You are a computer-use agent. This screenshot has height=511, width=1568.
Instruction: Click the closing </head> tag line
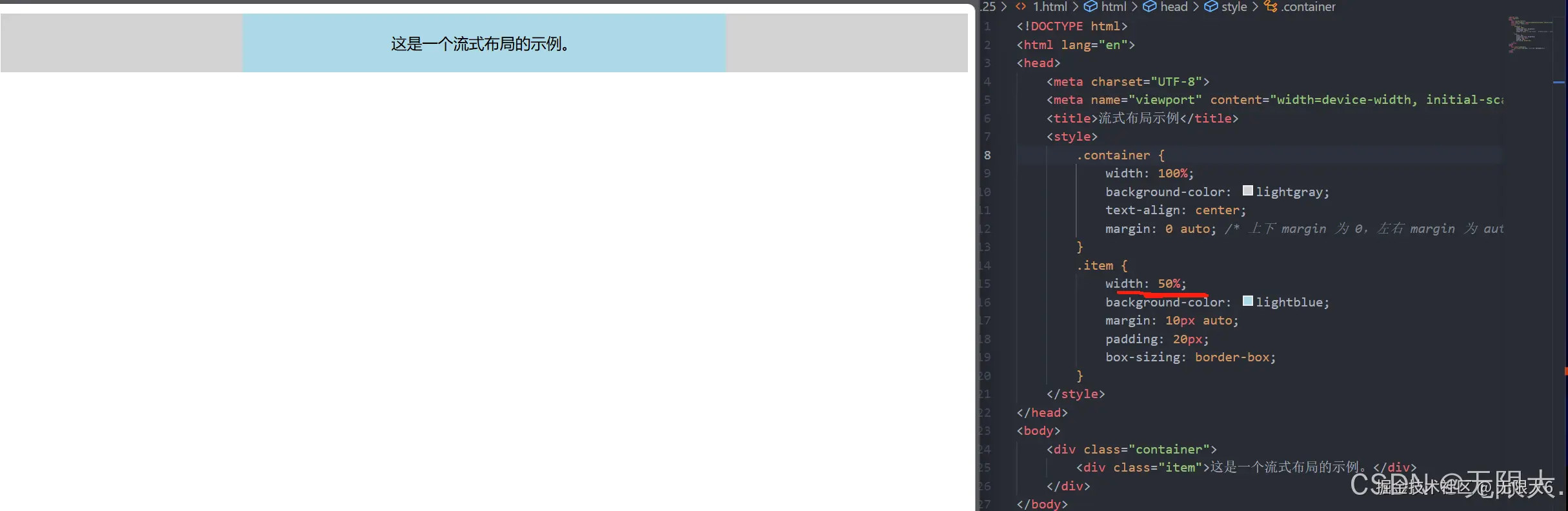click(x=1042, y=413)
